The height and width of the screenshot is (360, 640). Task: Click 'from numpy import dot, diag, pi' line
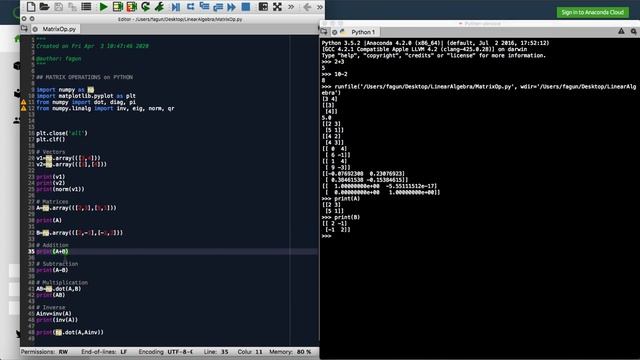86,102
